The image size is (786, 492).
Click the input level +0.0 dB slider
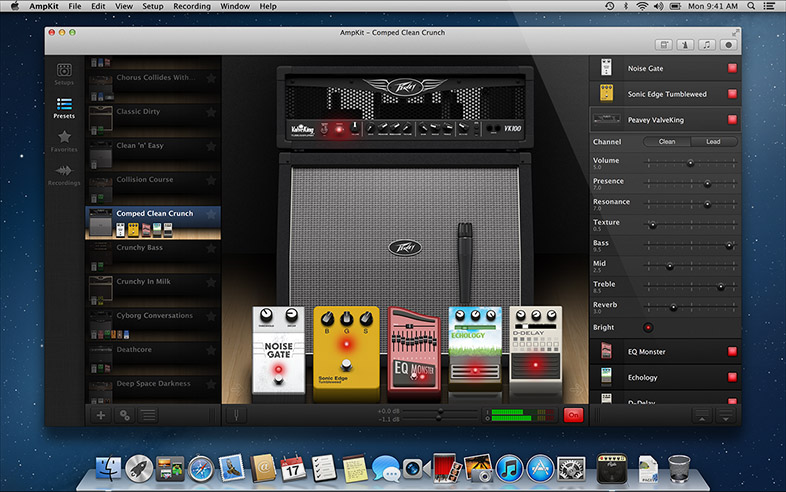pyautogui.click(x=439, y=411)
